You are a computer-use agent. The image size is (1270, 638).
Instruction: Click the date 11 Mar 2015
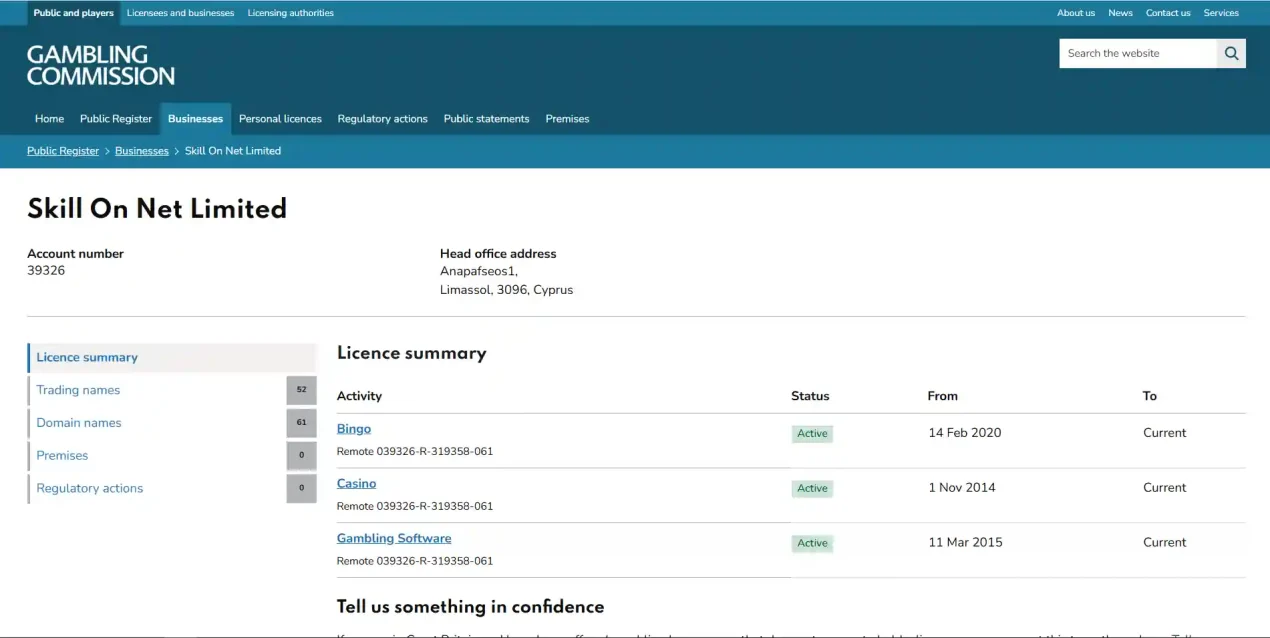[965, 543]
